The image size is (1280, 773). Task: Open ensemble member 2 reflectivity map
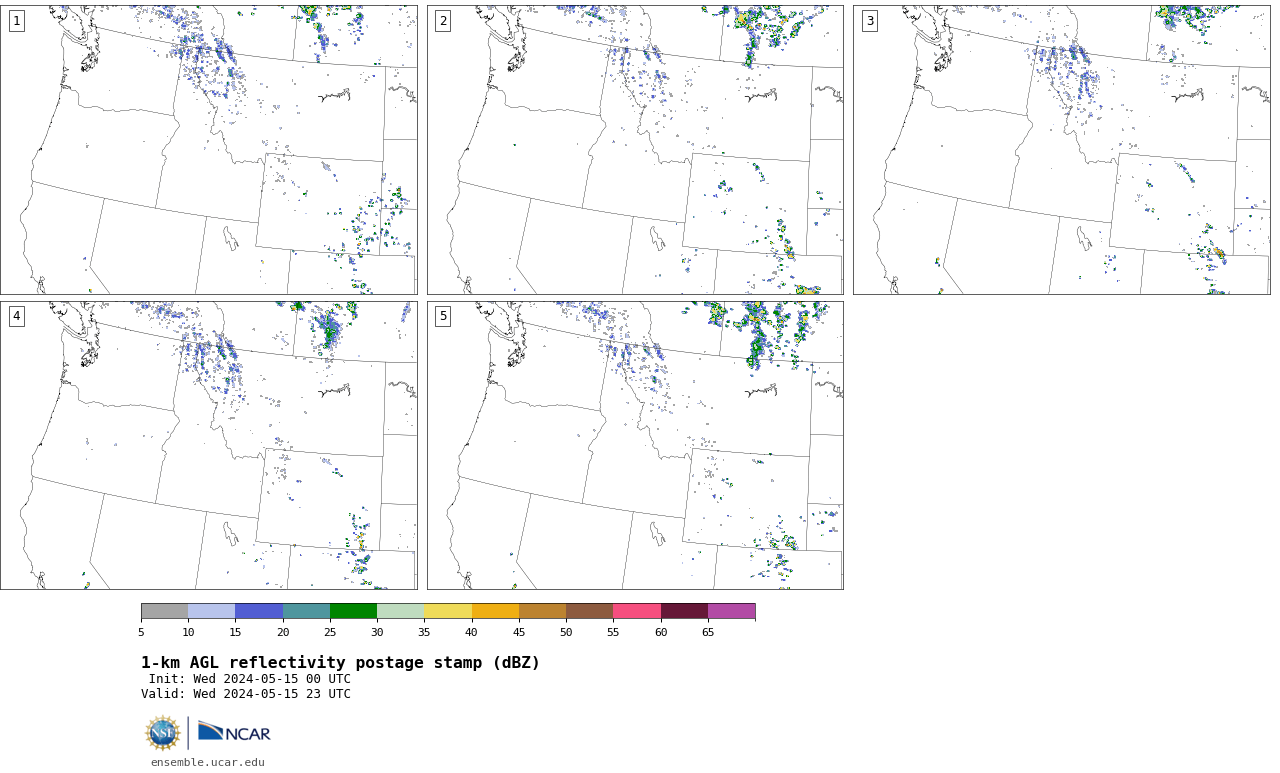coord(635,150)
